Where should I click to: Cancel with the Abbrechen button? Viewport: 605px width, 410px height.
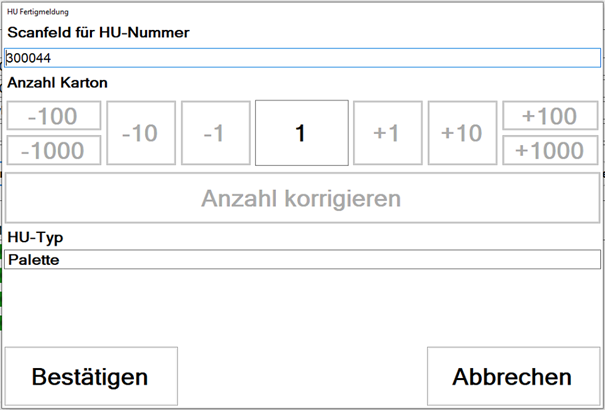[513, 376]
